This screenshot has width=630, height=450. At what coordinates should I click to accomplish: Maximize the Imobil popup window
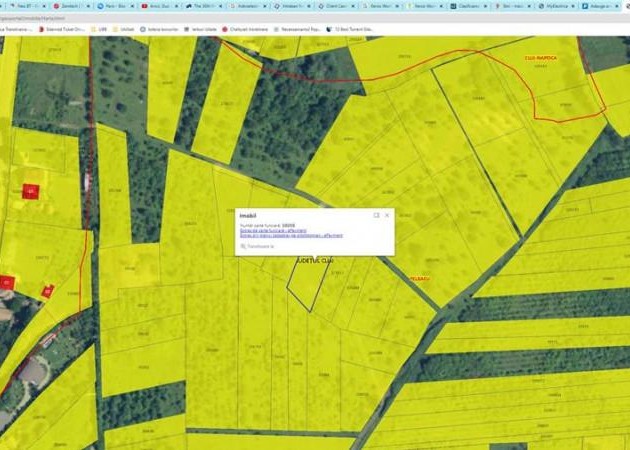pos(376,215)
